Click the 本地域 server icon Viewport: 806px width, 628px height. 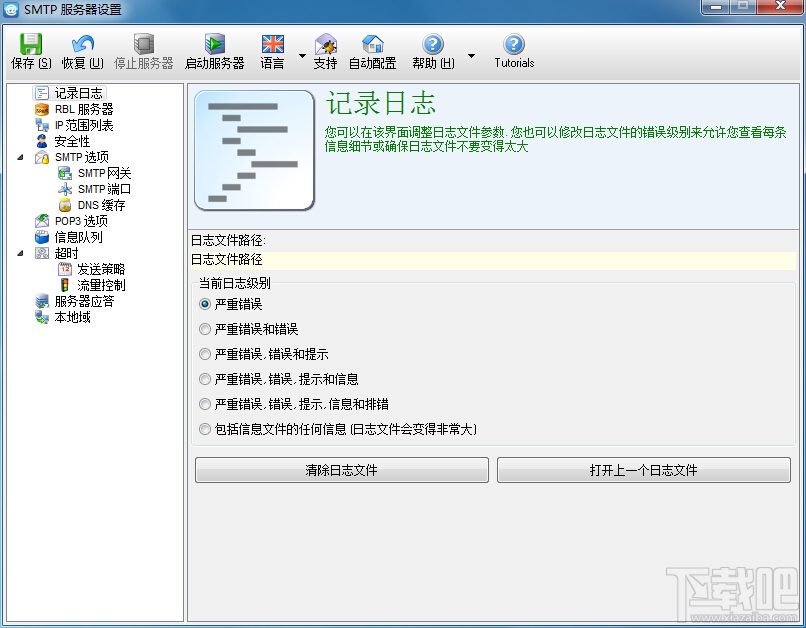coord(42,317)
